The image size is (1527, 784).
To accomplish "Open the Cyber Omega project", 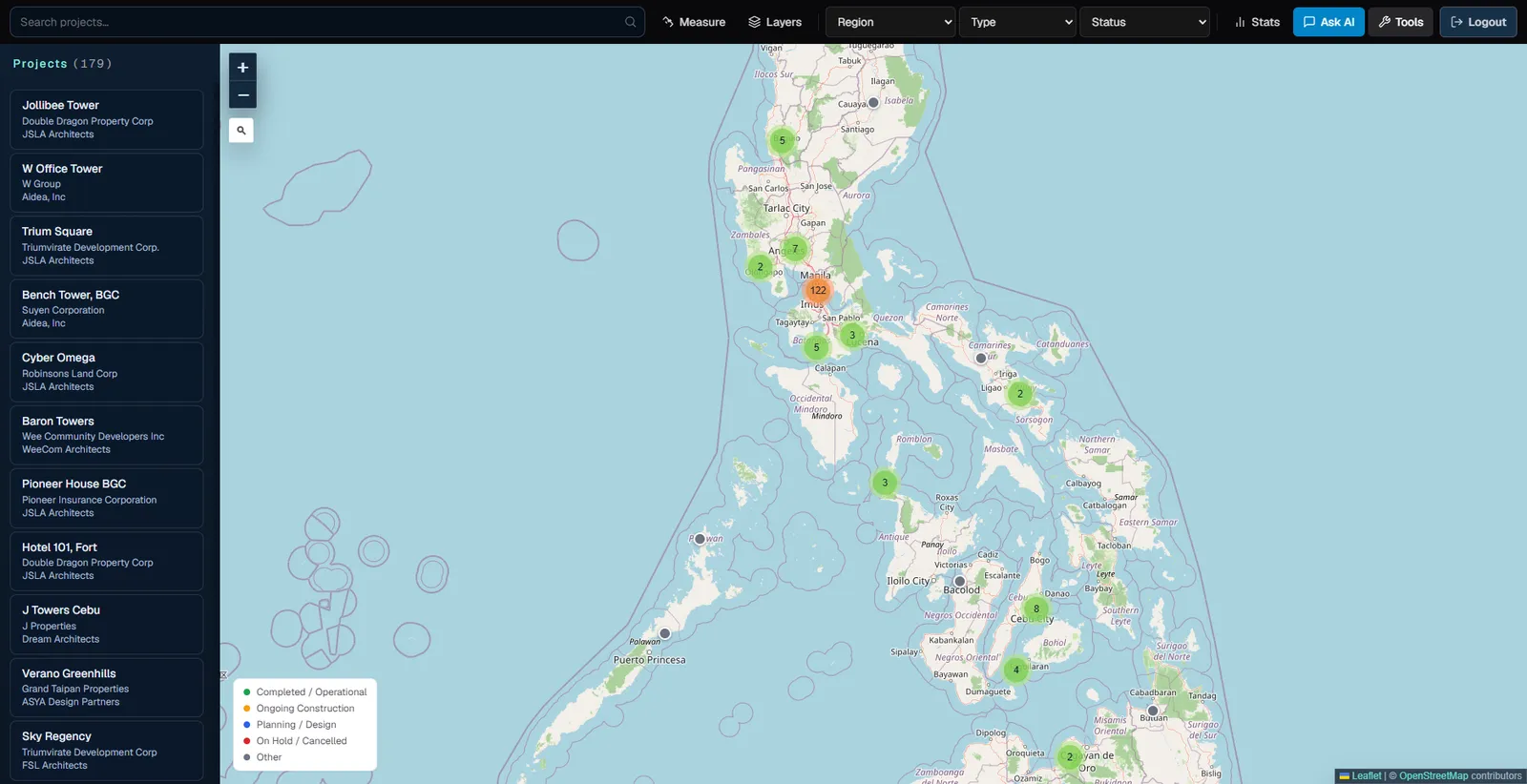I will point(107,372).
